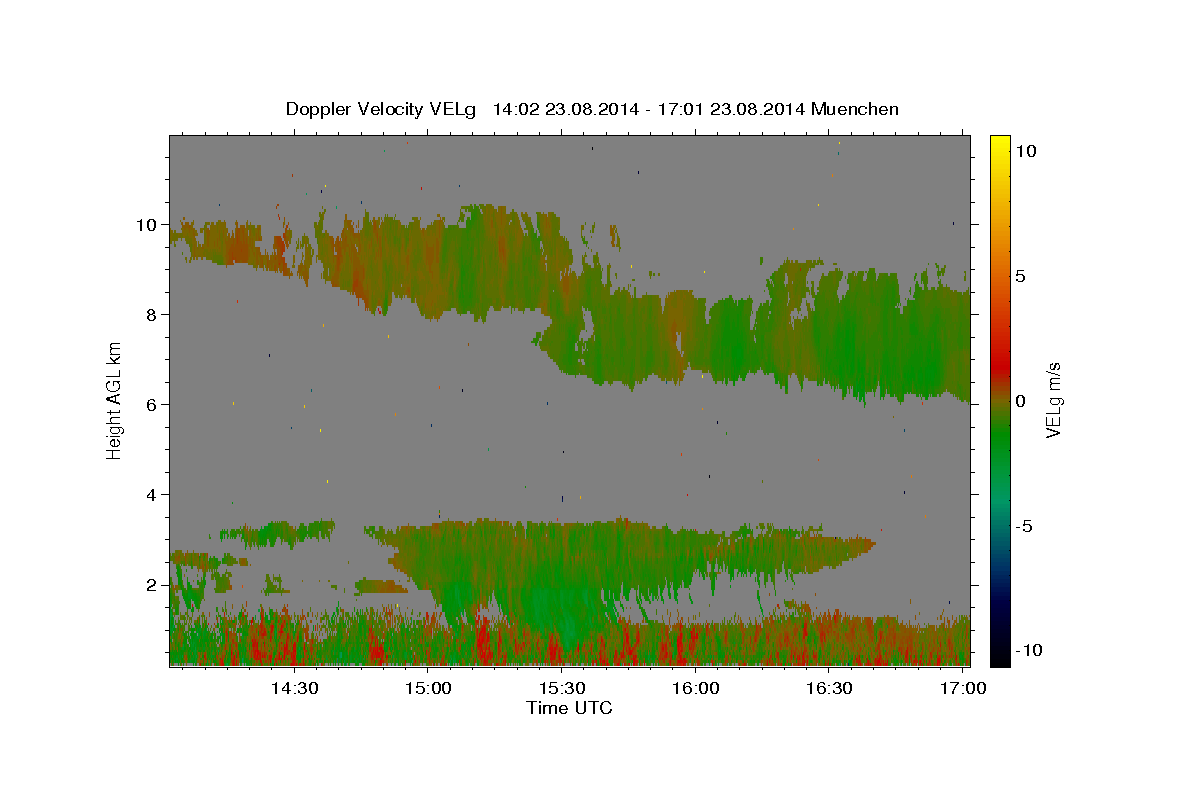1200x800 pixels.
Task: Click the 'Height AGL km' axis label
Action: pyautogui.click(x=114, y=400)
